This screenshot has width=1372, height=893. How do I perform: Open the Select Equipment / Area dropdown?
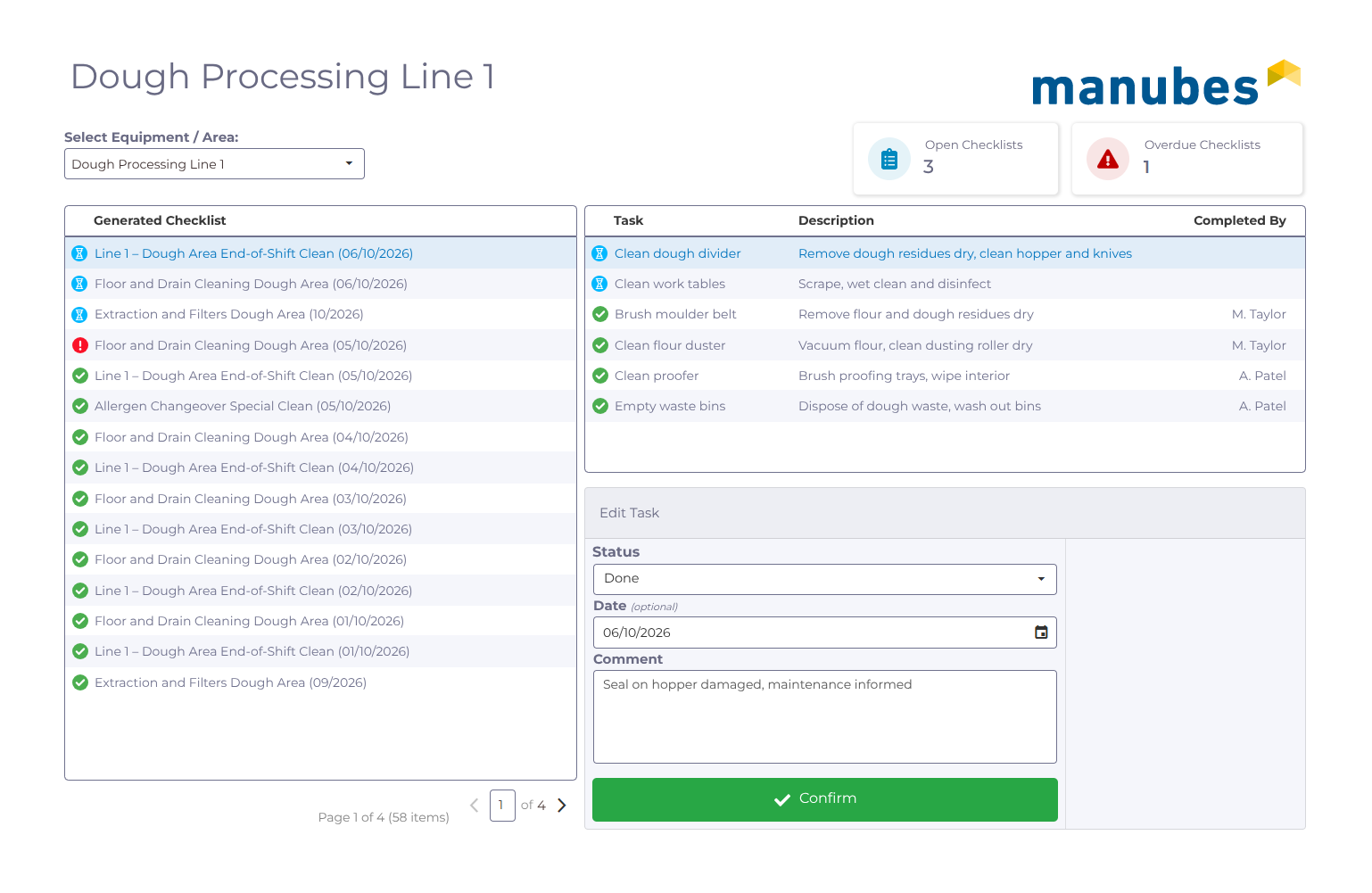click(x=214, y=164)
